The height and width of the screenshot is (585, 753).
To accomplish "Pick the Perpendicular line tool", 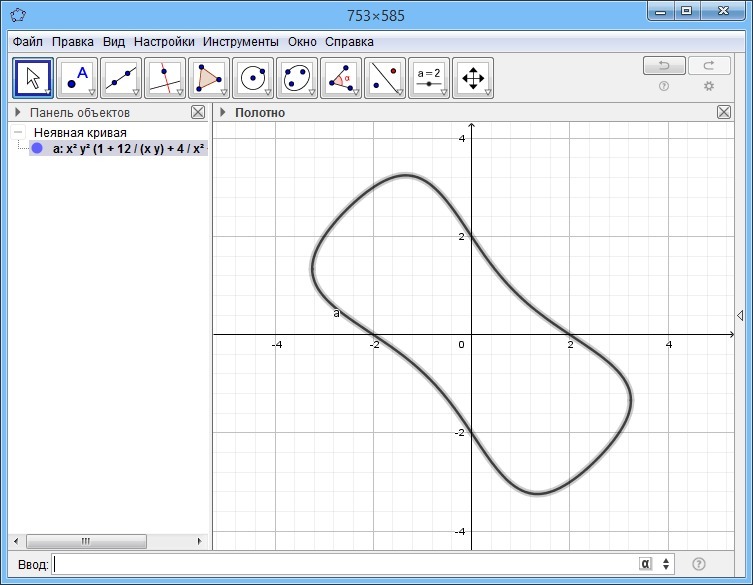I will pyautogui.click(x=164, y=77).
